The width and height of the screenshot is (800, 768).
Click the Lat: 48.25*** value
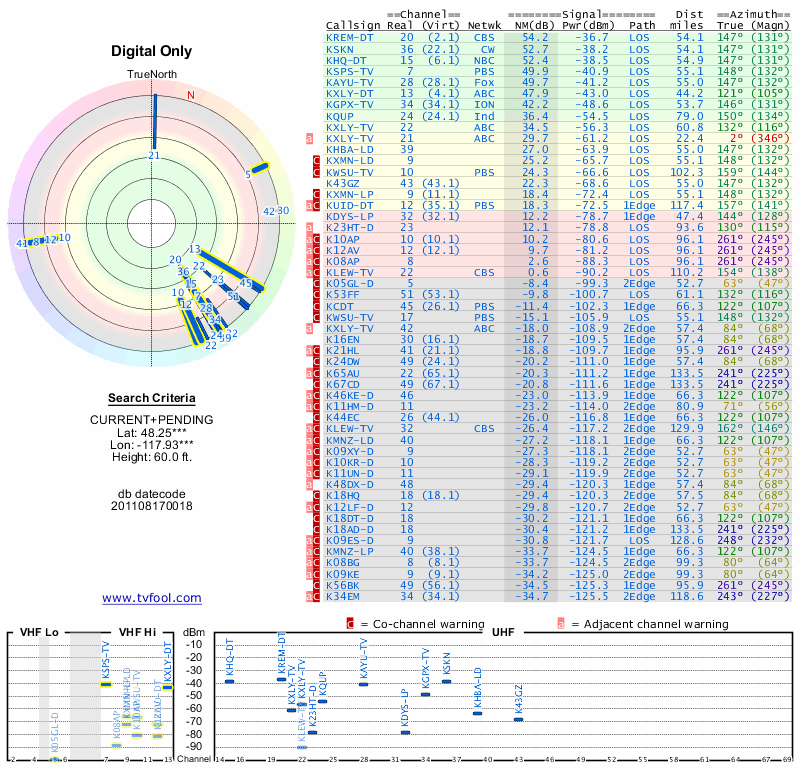click(x=152, y=433)
